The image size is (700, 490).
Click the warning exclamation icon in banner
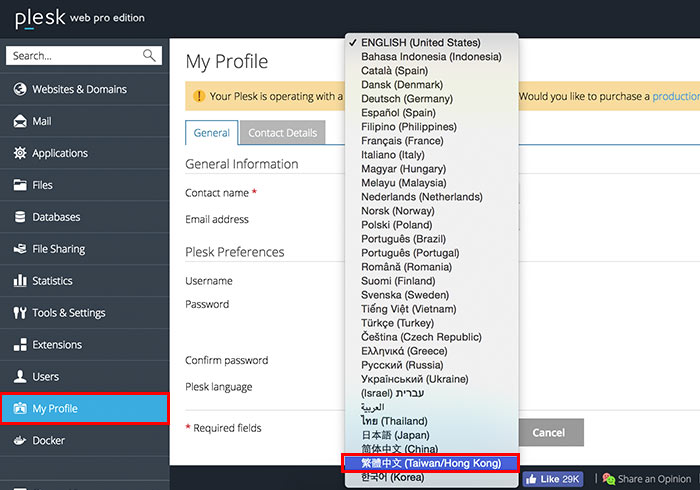[x=199, y=96]
